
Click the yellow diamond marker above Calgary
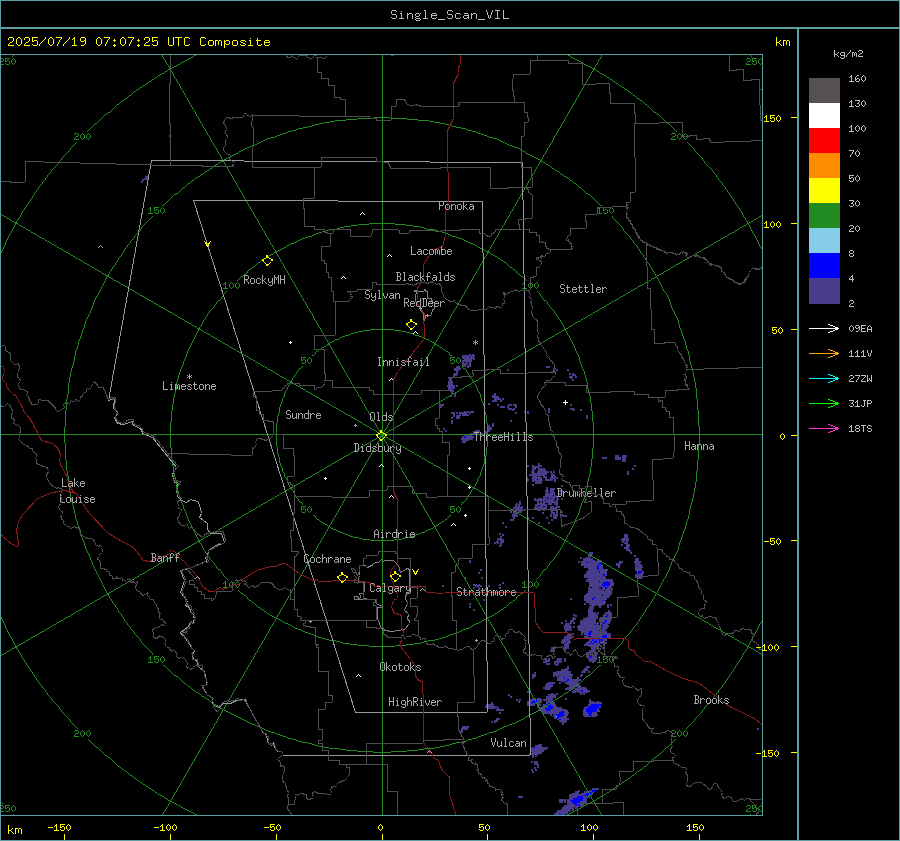[x=395, y=576]
